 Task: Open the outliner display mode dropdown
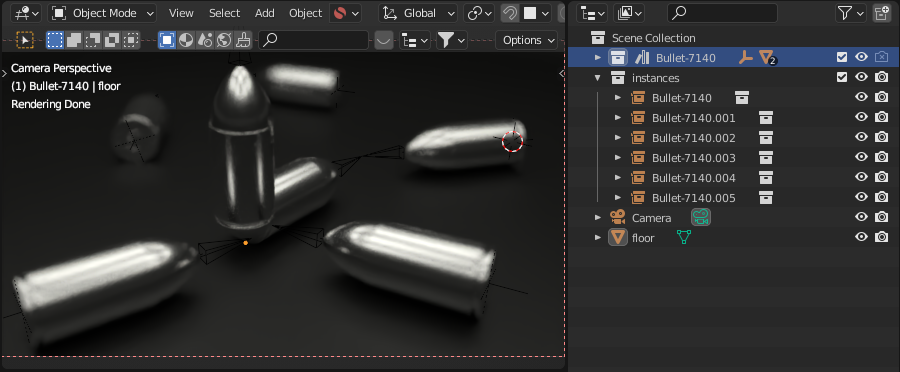pyautogui.click(x=592, y=13)
